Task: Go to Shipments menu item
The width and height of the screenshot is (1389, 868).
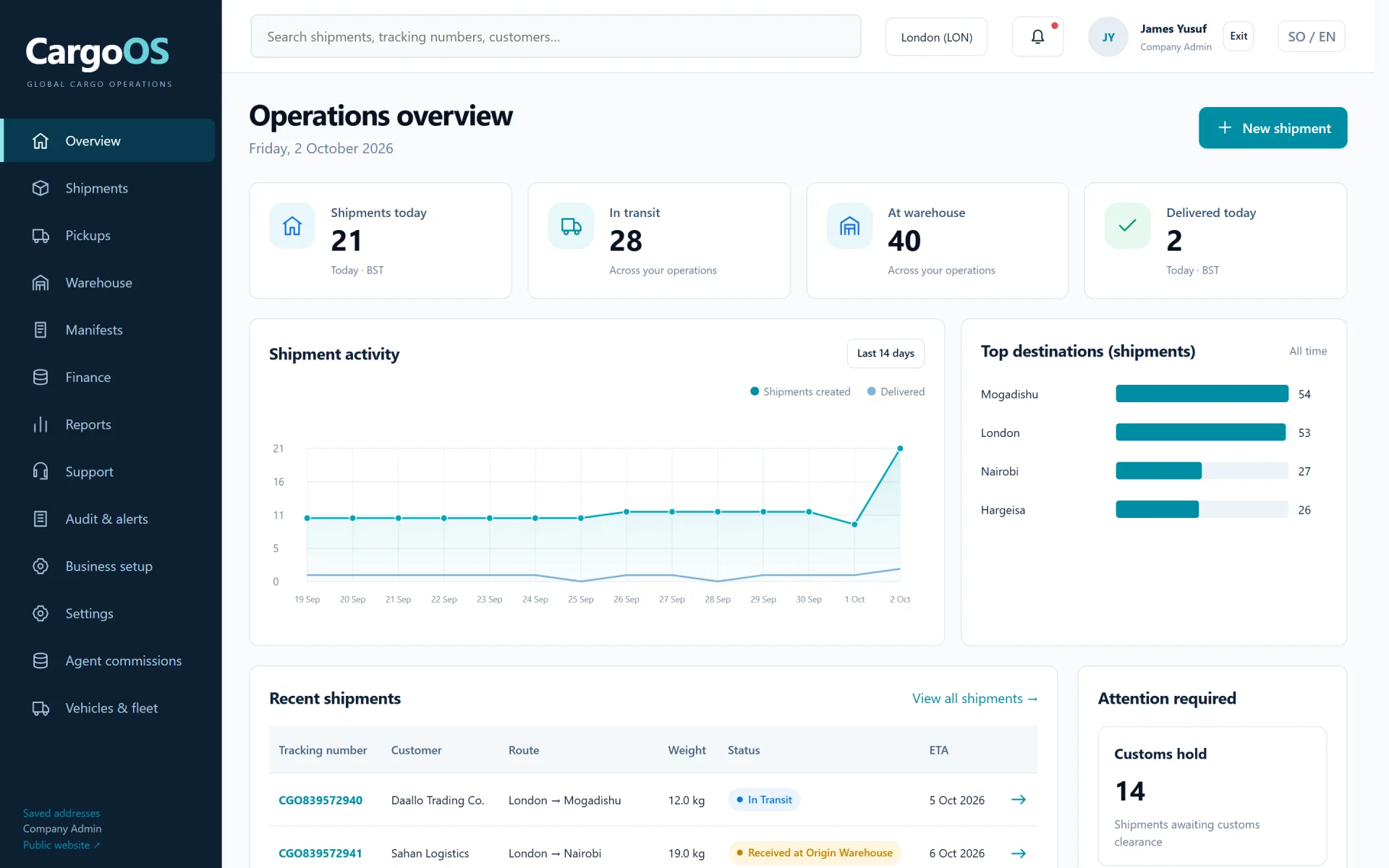Action: (x=109, y=188)
